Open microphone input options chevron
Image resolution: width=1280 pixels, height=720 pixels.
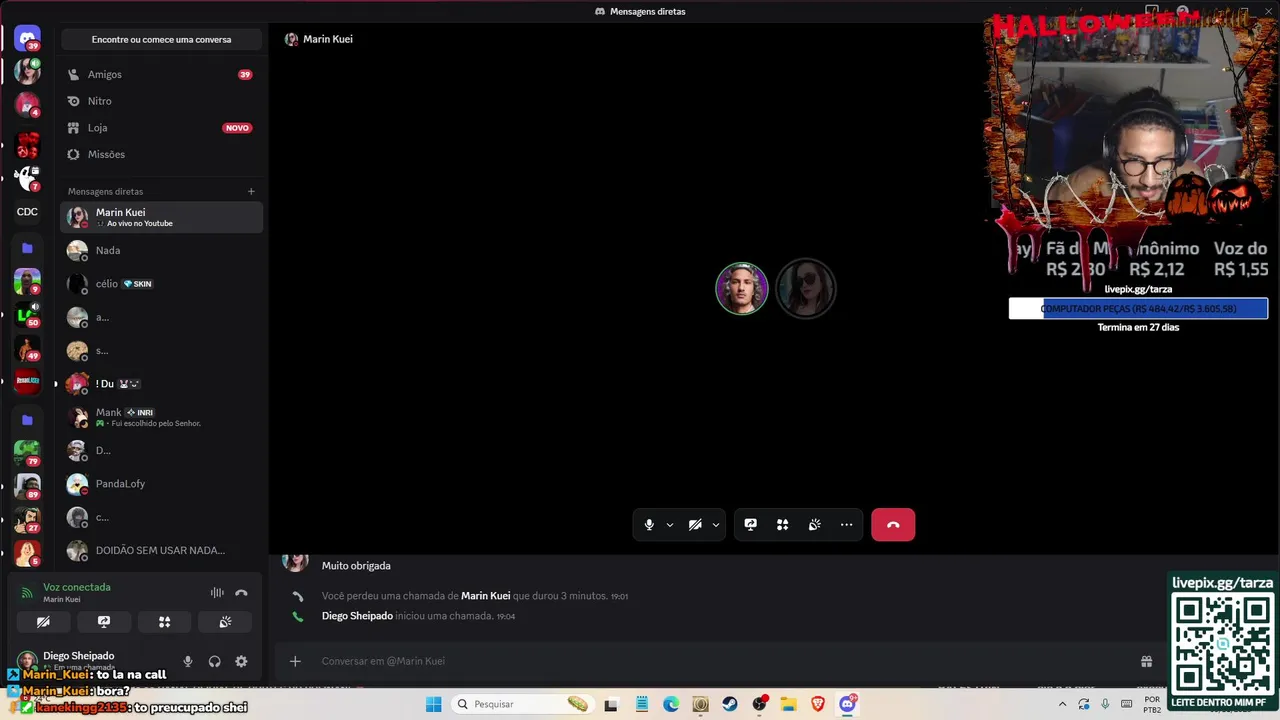pyautogui.click(x=670, y=525)
